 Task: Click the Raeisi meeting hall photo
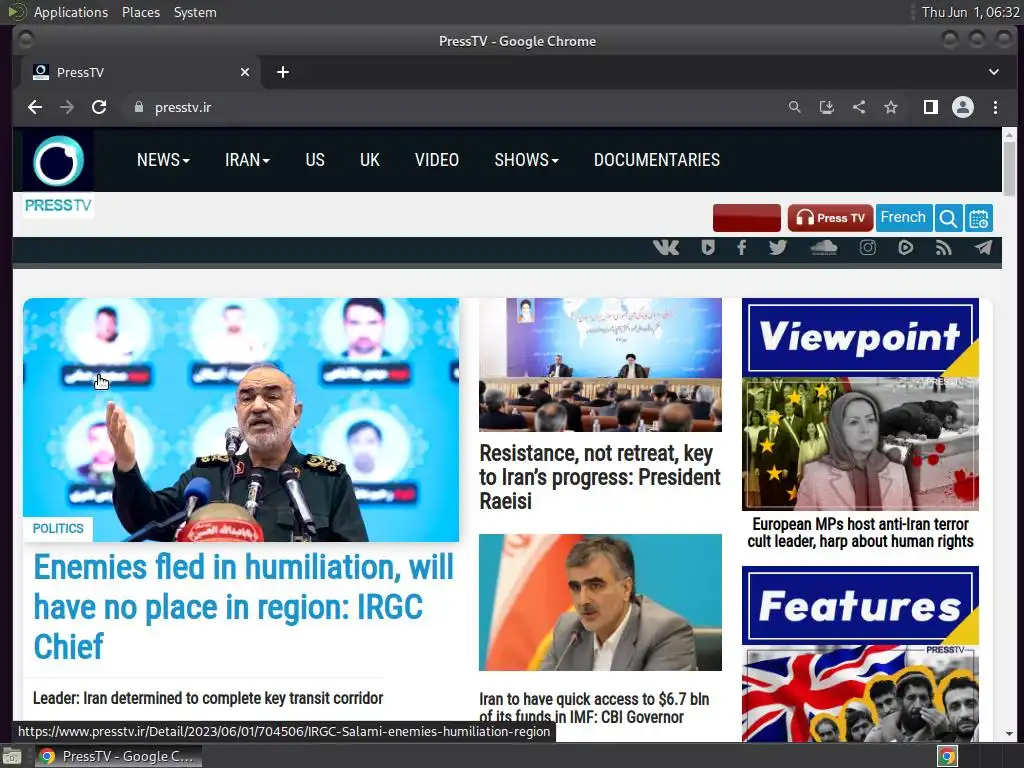600,364
